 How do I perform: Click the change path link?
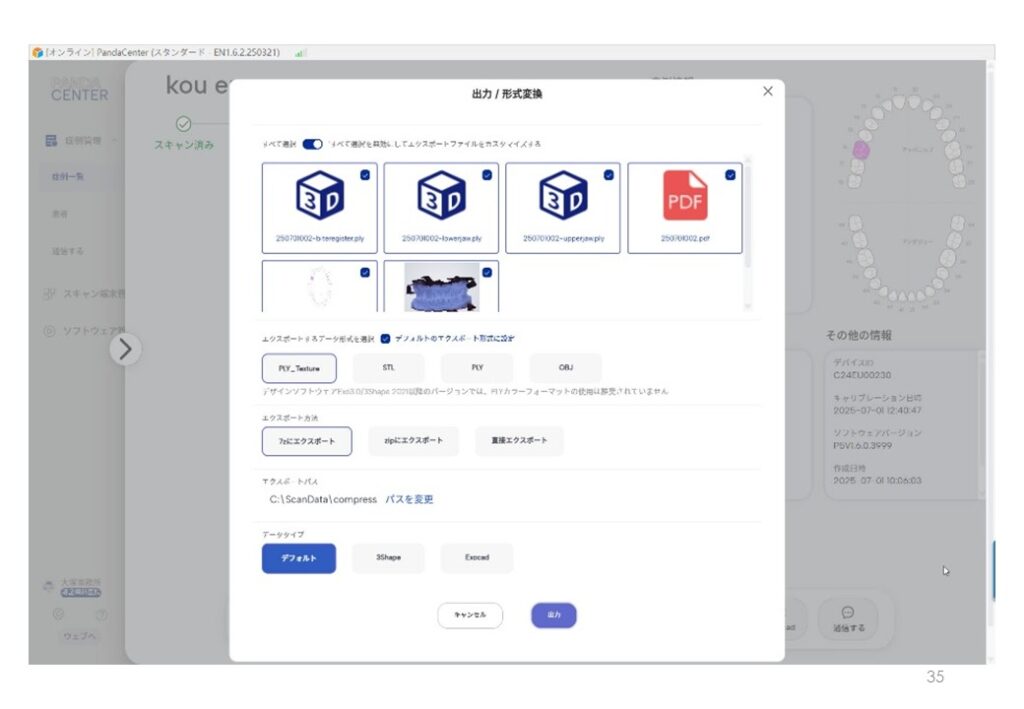click(409, 499)
